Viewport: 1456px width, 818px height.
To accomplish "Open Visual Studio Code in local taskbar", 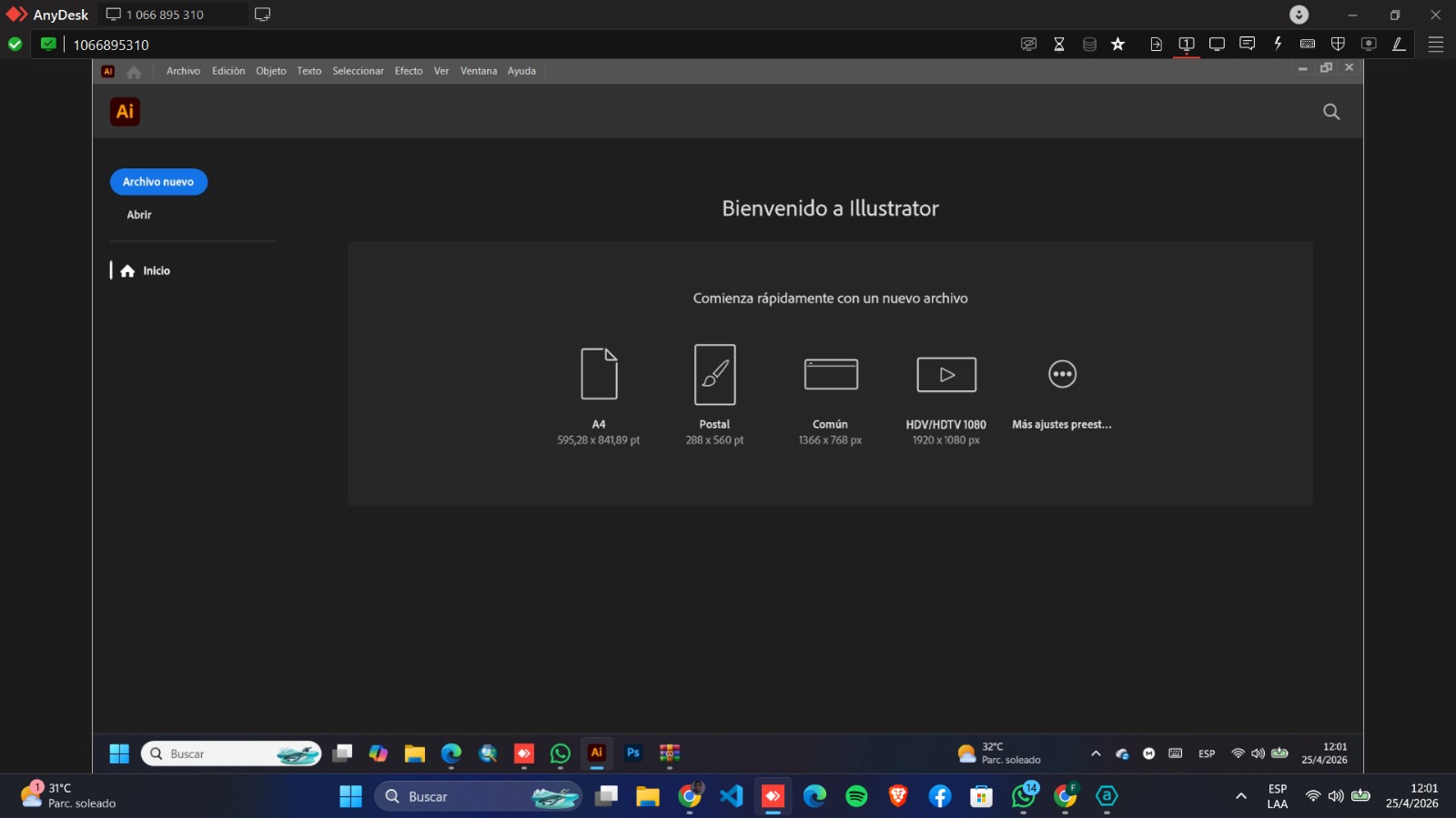I will pyautogui.click(x=732, y=796).
